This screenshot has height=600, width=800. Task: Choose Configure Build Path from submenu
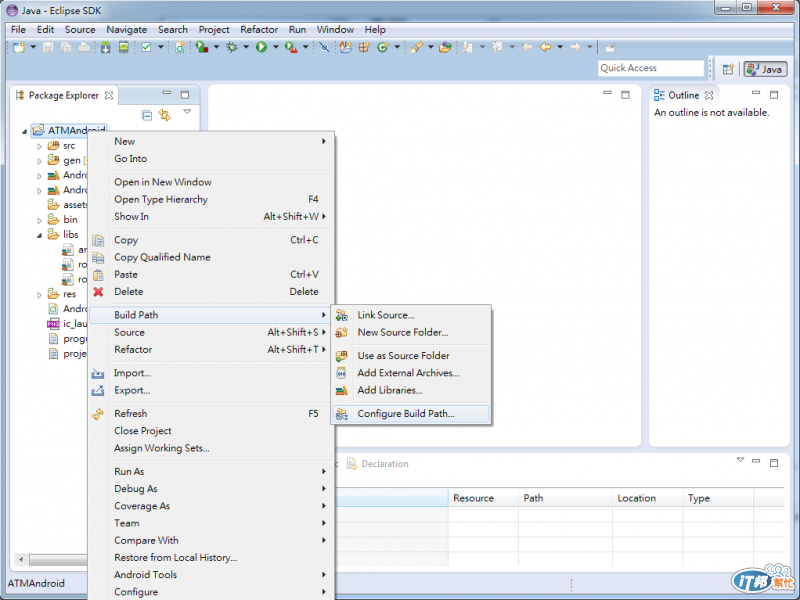click(411, 414)
